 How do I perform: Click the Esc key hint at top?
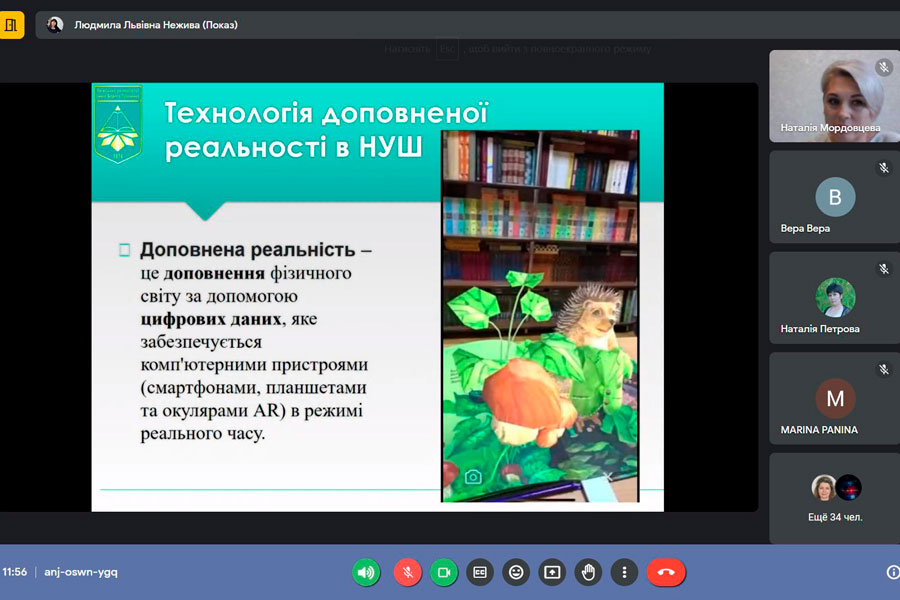(447, 49)
